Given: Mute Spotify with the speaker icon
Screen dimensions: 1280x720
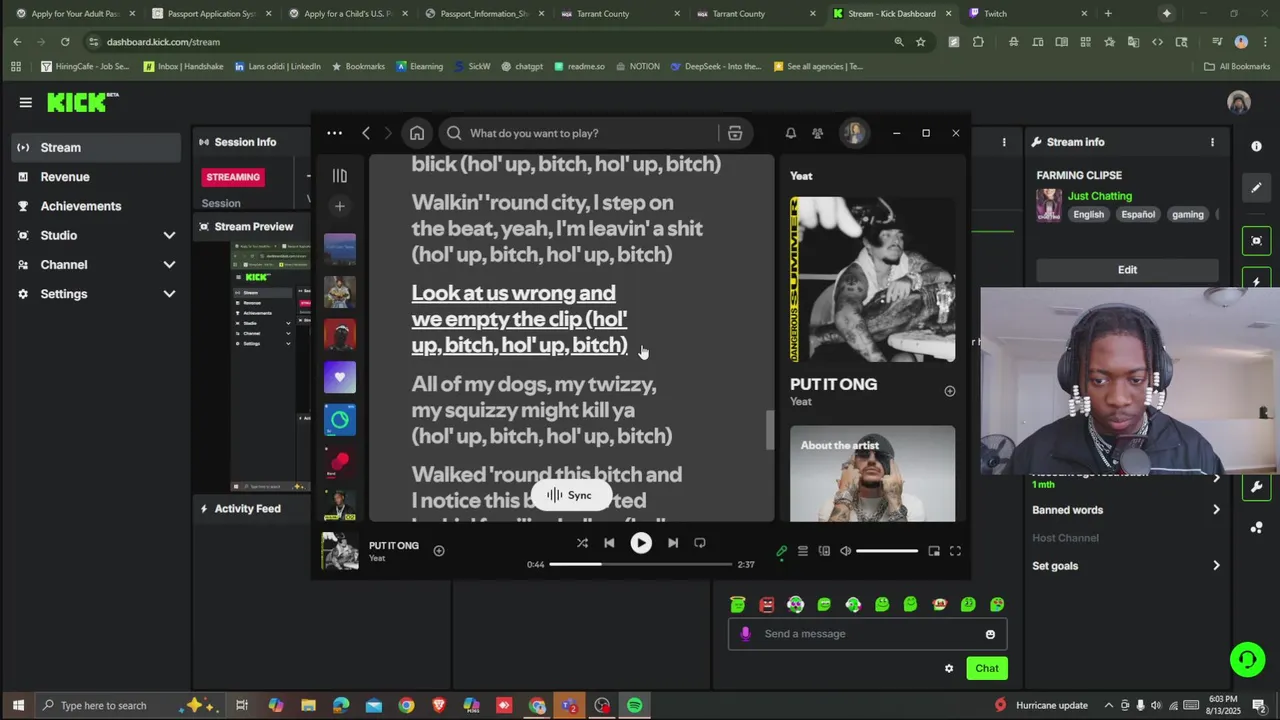Looking at the screenshot, I should coord(845,551).
